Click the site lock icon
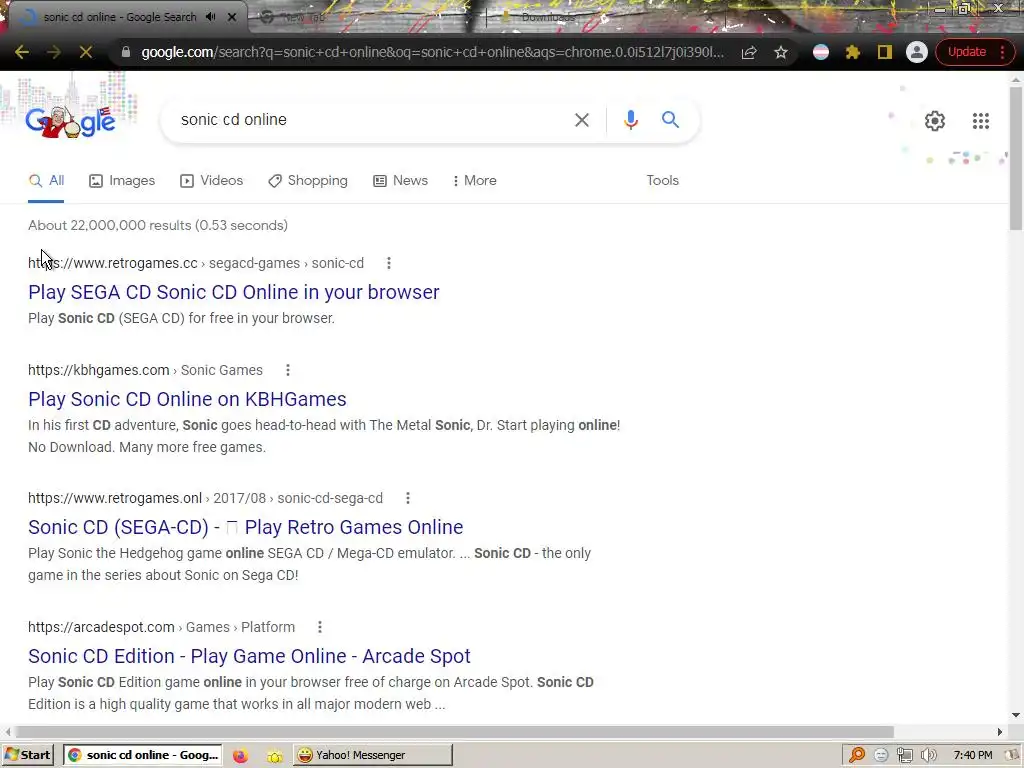 pos(126,52)
